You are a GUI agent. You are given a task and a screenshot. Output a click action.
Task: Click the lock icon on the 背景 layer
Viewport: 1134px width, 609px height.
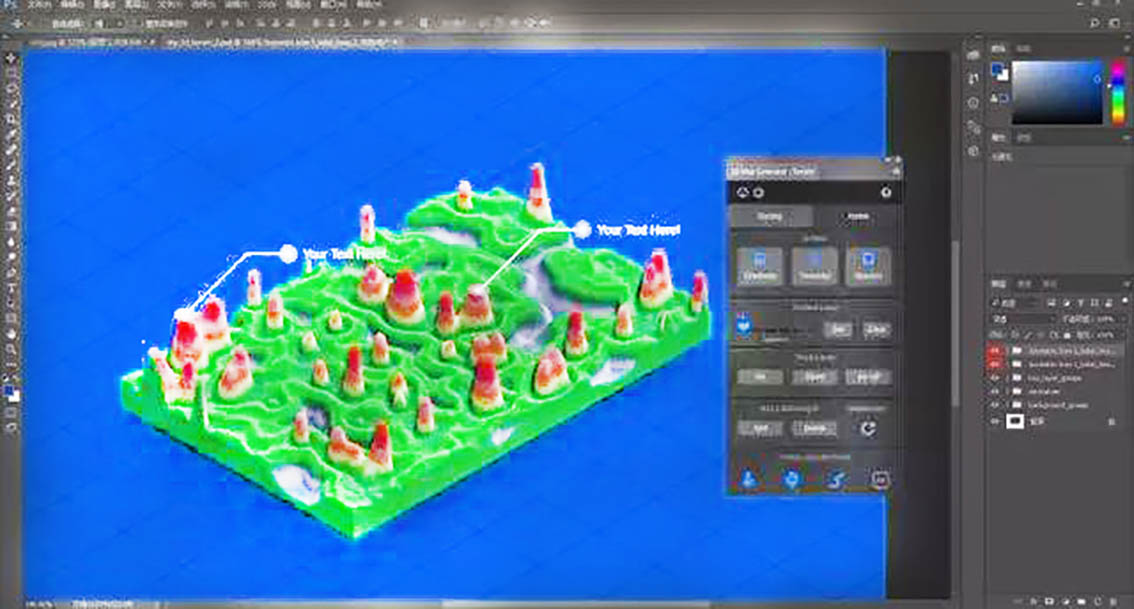(x=1112, y=421)
